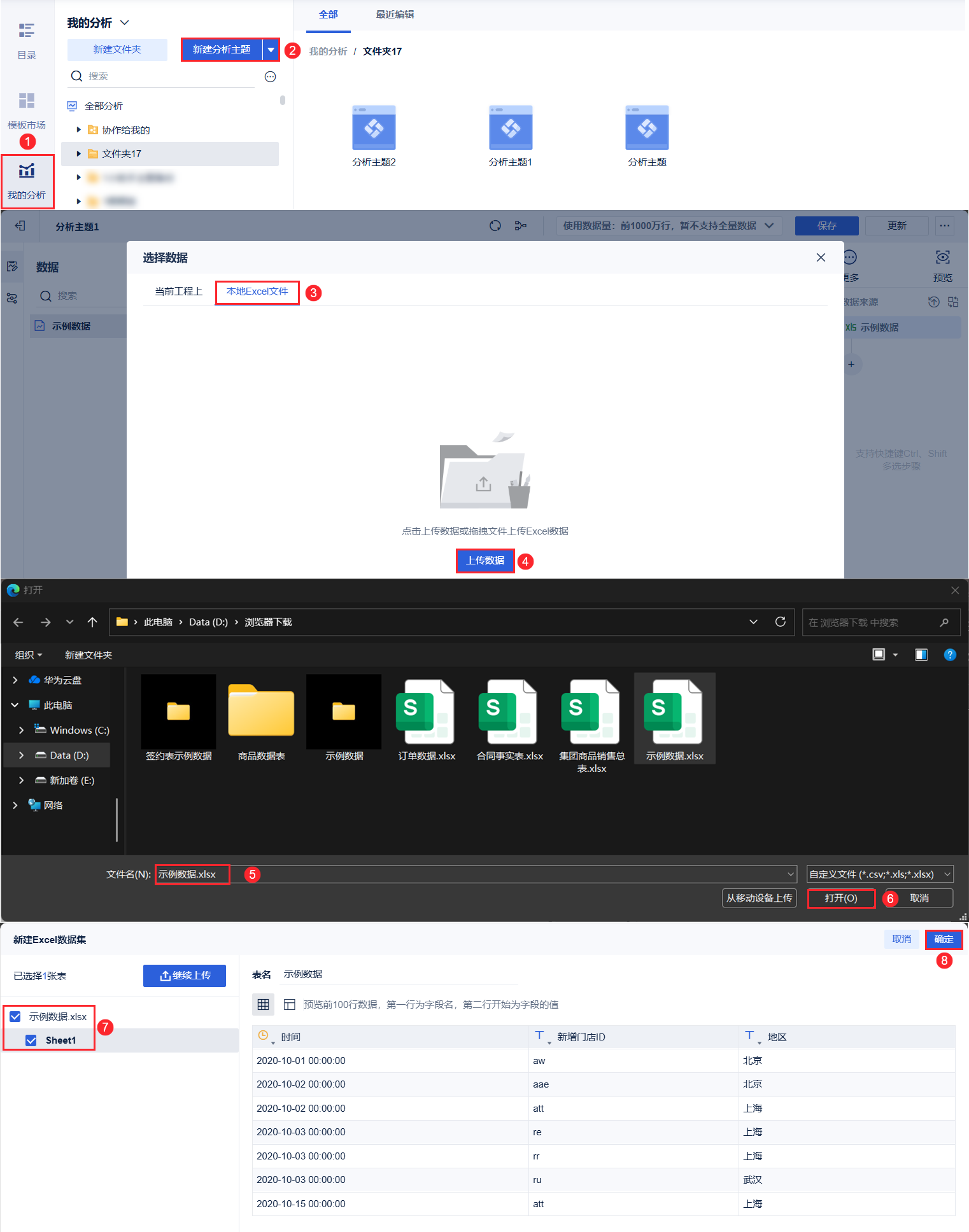Open the 组织 menu
Screen dimensions: 969x1232
click(29, 655)
